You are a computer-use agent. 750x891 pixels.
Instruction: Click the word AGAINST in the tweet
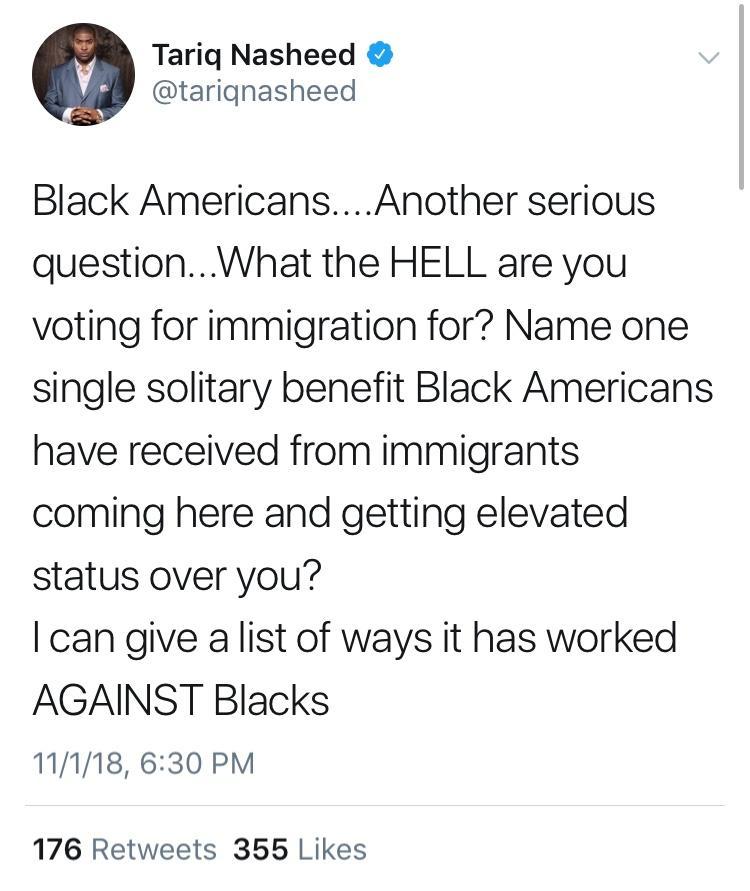pyautogui.click(x=118, y=700)
